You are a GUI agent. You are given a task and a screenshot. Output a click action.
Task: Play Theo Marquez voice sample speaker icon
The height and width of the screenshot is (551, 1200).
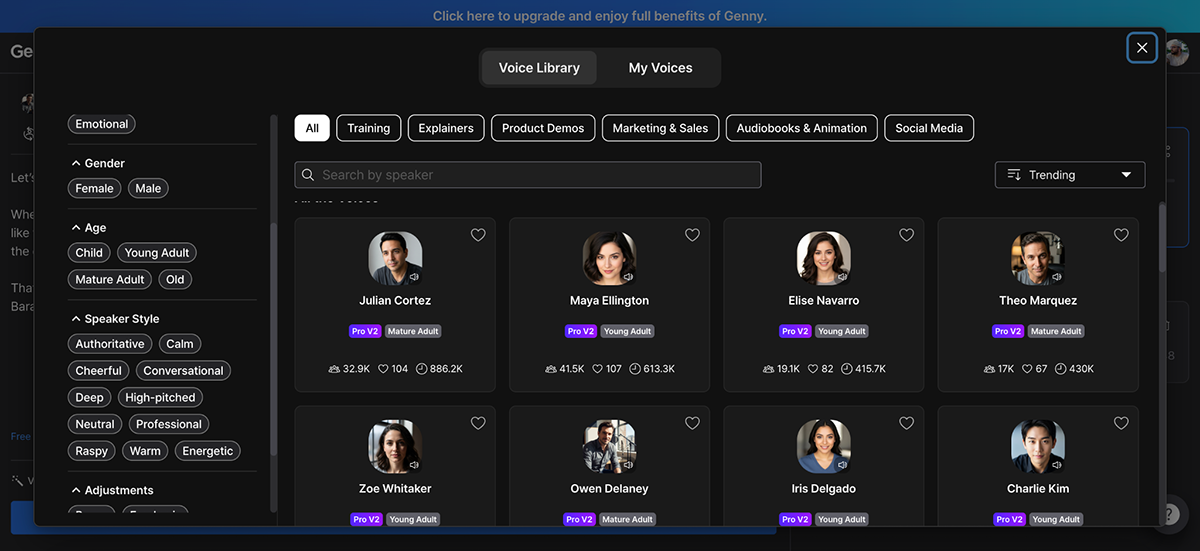pyautogui.click(x=1056, y=277)
